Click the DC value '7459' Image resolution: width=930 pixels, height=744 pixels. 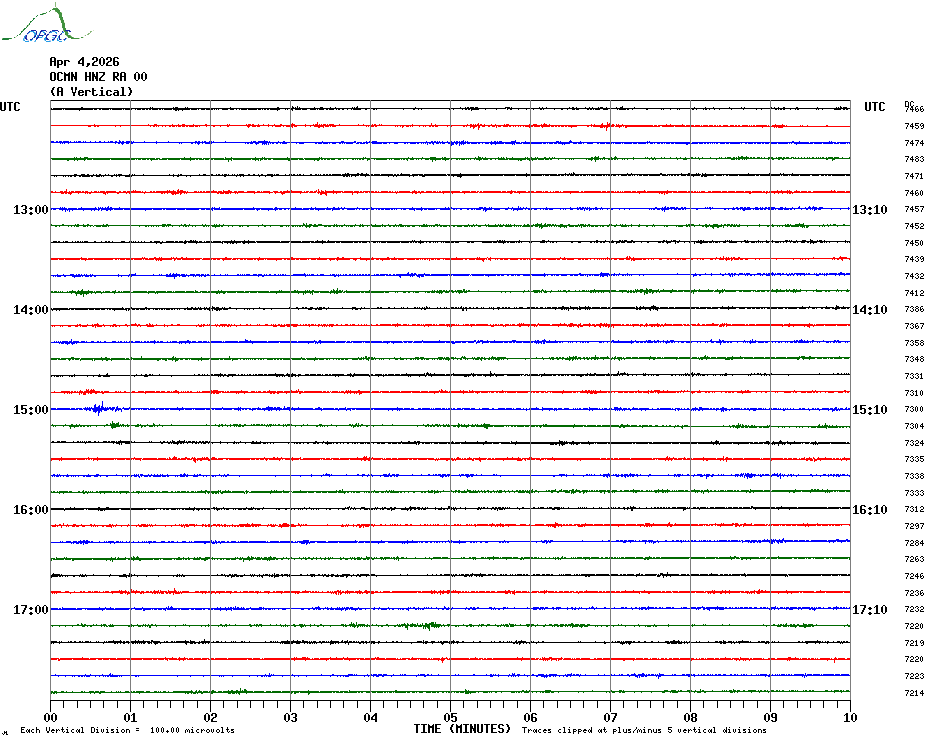(914, 126)
